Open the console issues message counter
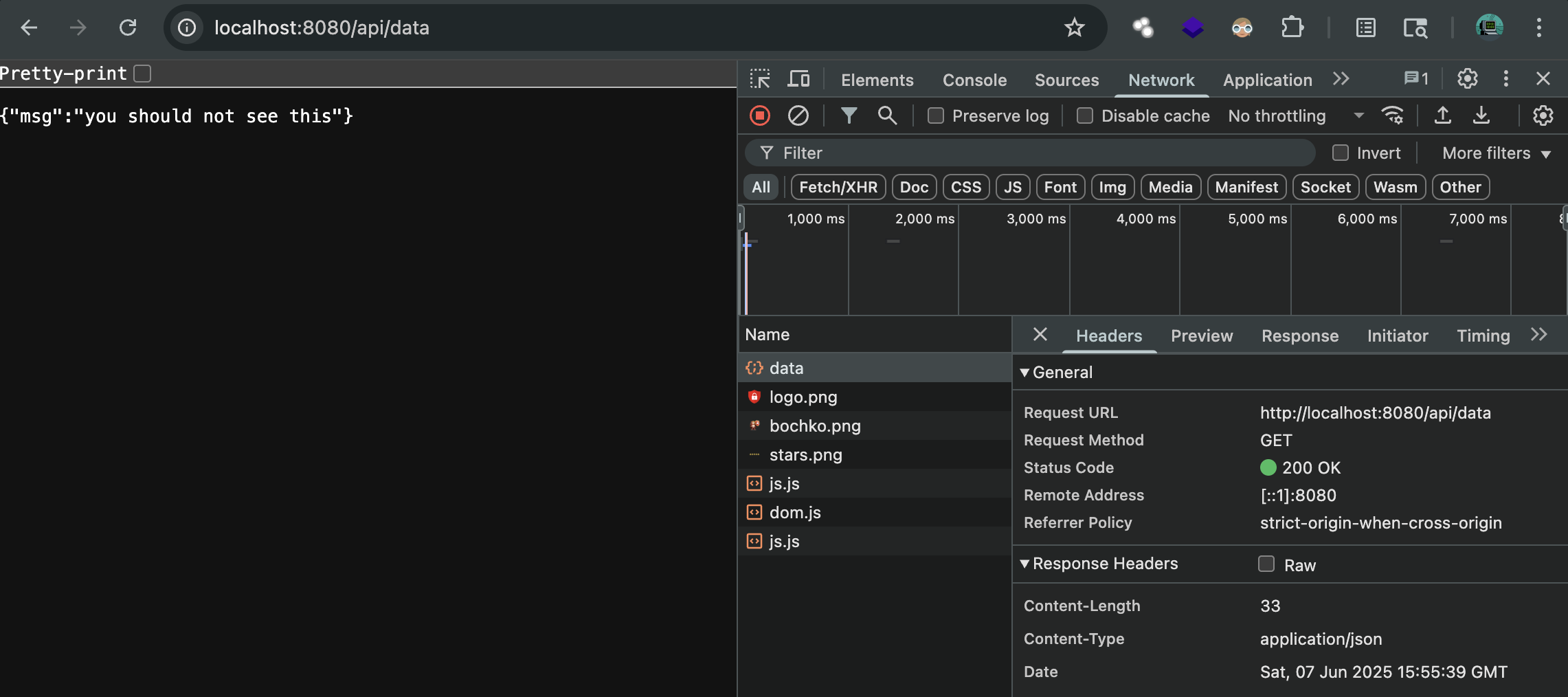Screen dimensions: 1568x697 (1416, 79)
